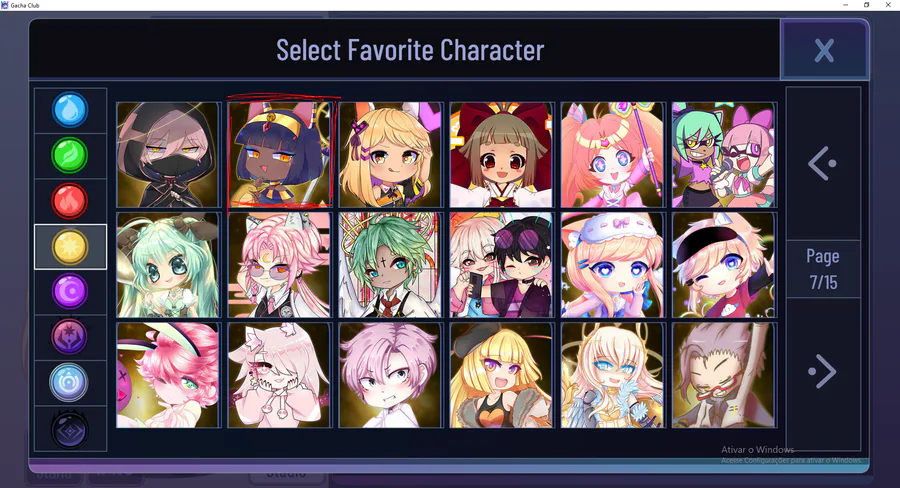The image size is (900, 488).
Task: Pick the green-haired angel with forehead cross
Action: [x=390, y=265]
